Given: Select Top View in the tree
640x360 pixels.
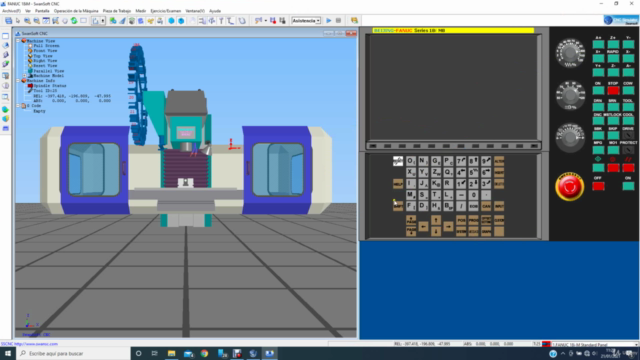Looking at the screenshot, I should pyautogui.click(x=43, y=56).
